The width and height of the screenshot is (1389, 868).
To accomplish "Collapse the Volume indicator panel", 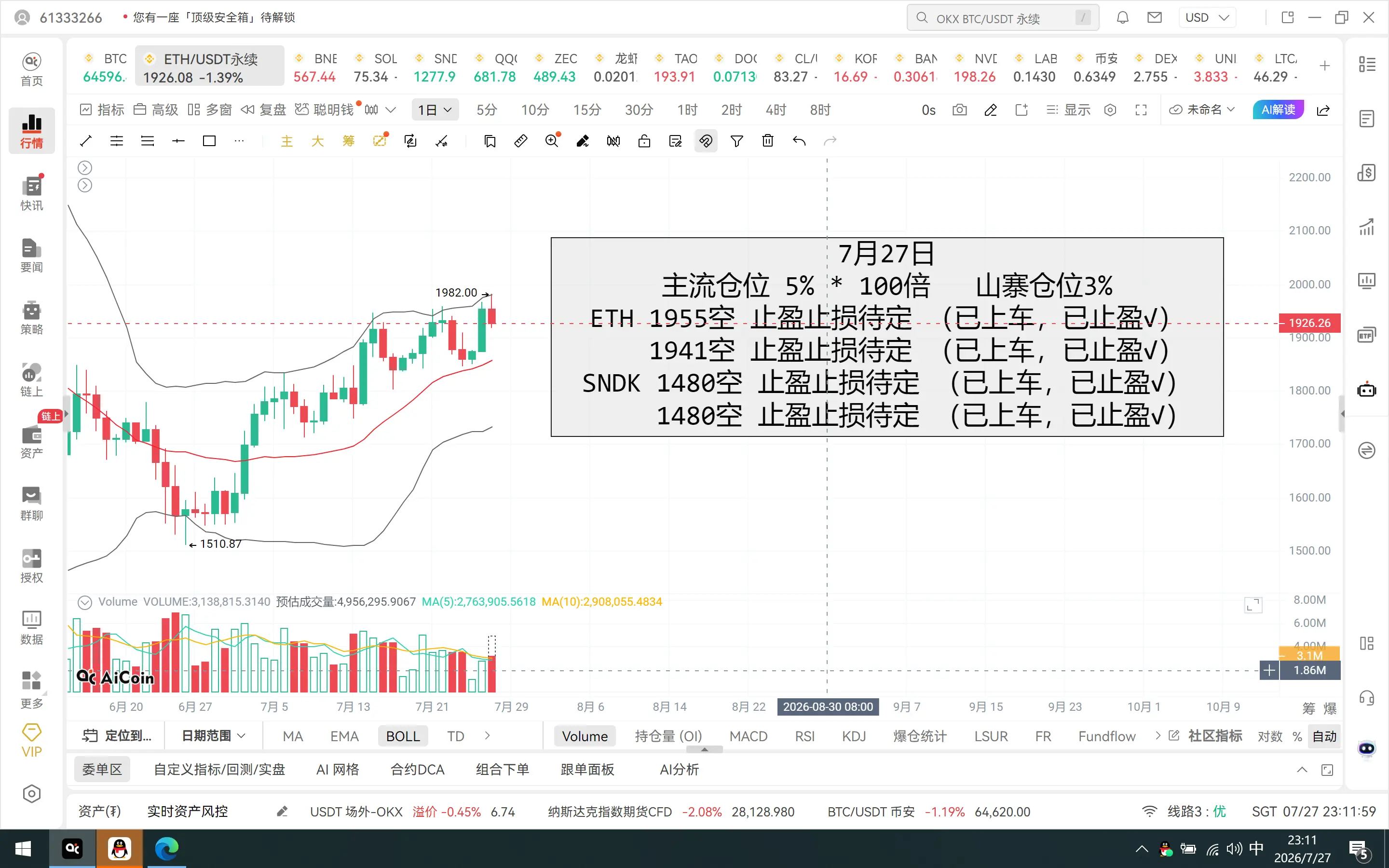I will 85,602.
